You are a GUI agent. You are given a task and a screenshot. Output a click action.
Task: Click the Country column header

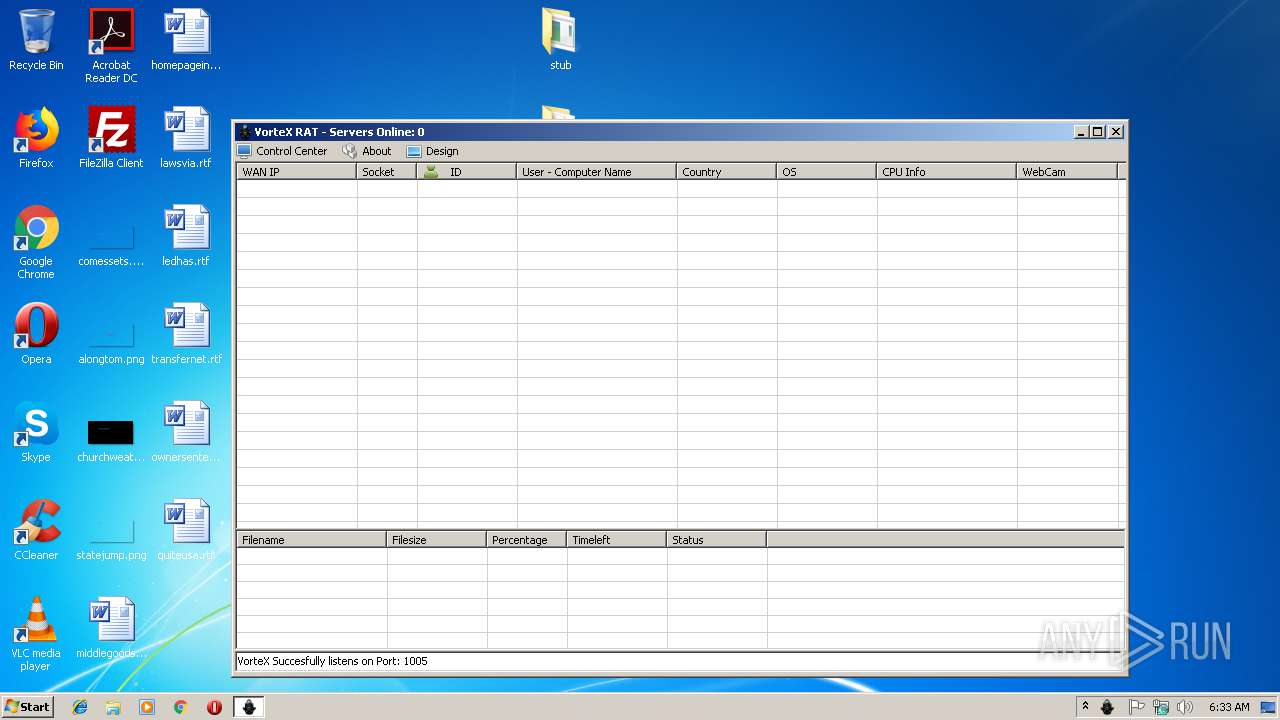click(727, 172)
